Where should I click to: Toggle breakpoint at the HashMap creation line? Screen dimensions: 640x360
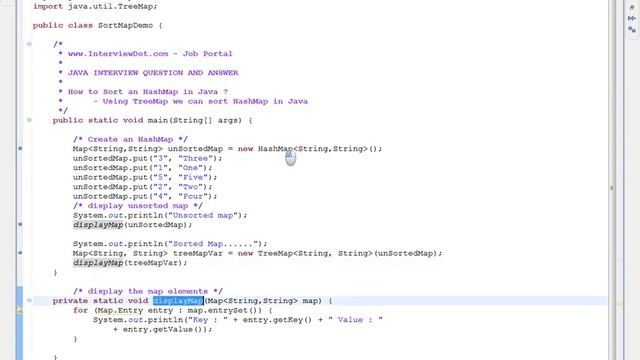click(x=20, y=149)
